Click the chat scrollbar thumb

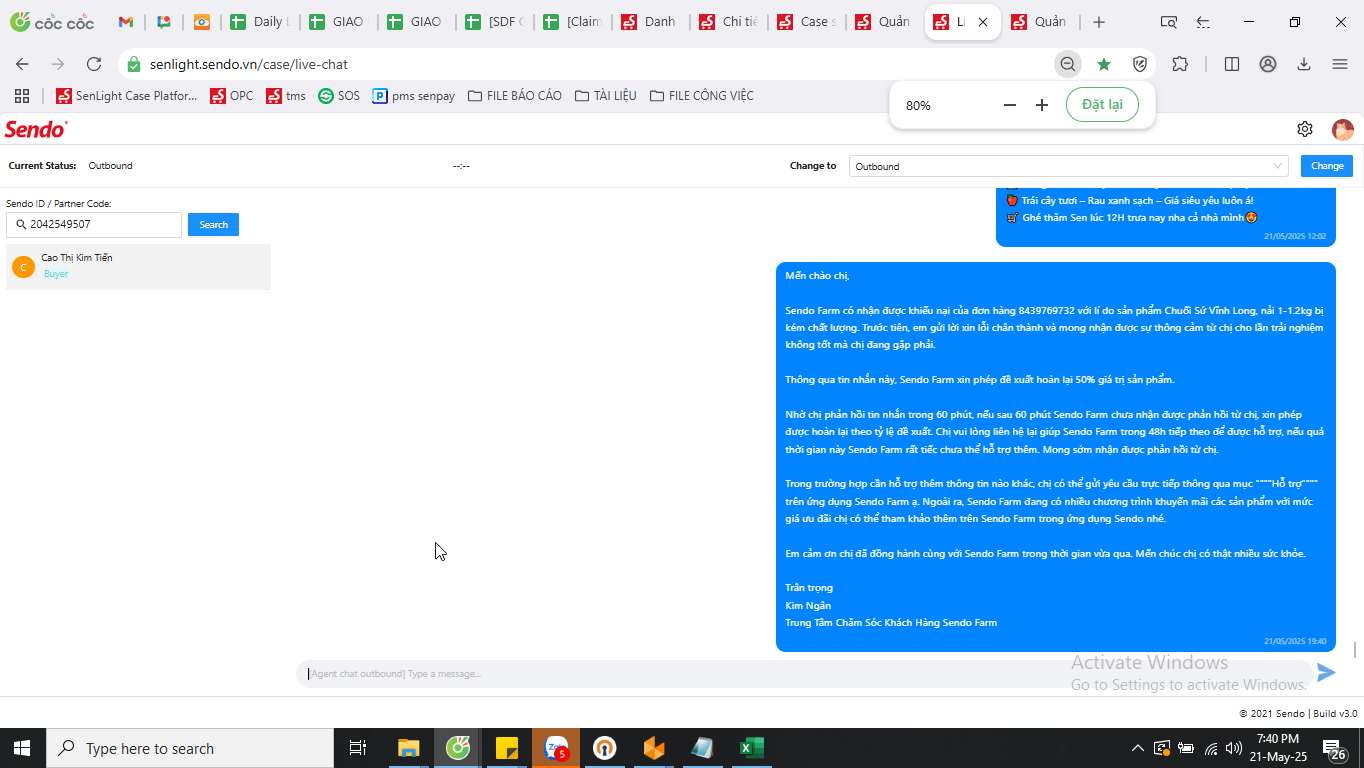pos(1355,650)
